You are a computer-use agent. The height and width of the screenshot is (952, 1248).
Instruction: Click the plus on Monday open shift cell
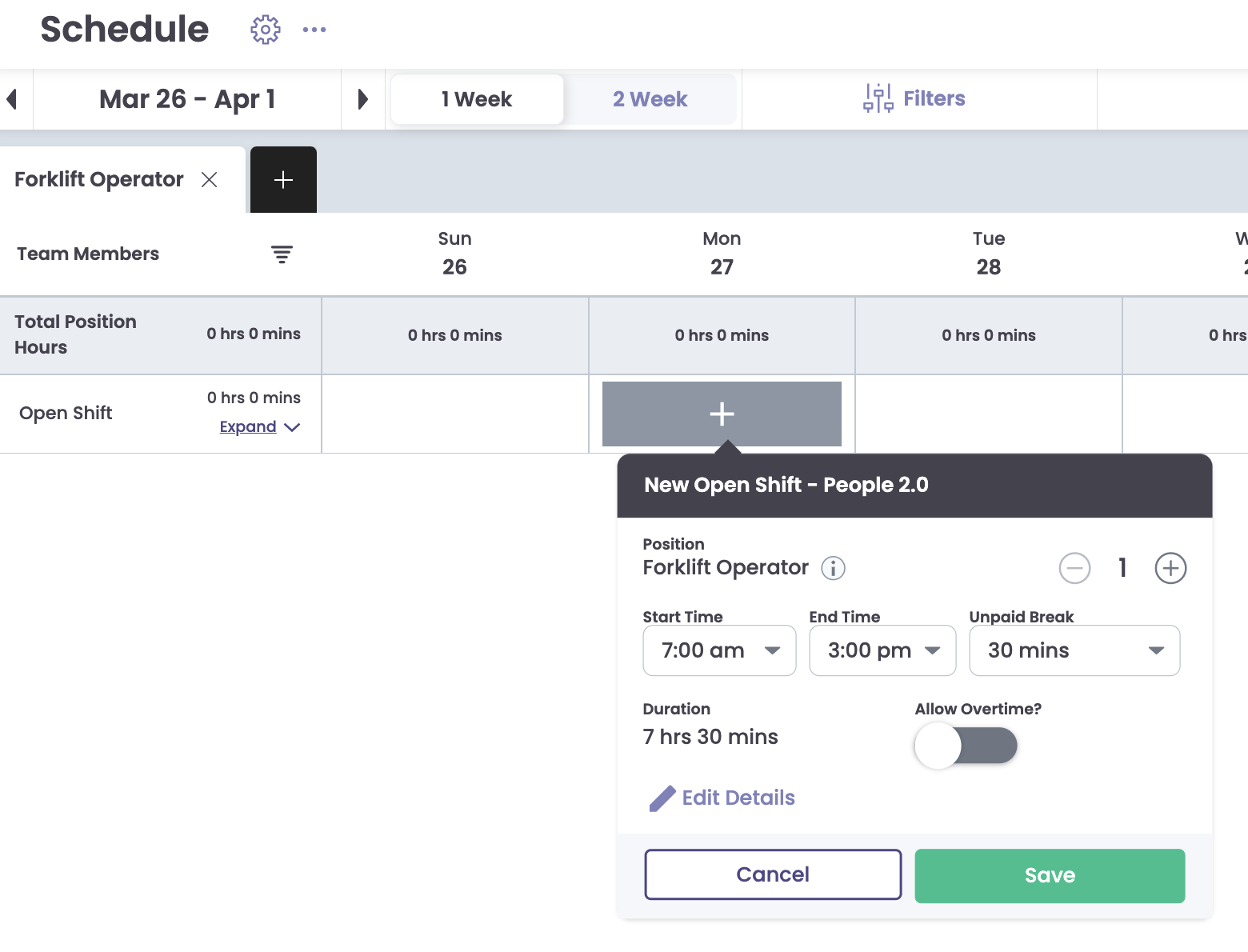(x=722, y=414)
